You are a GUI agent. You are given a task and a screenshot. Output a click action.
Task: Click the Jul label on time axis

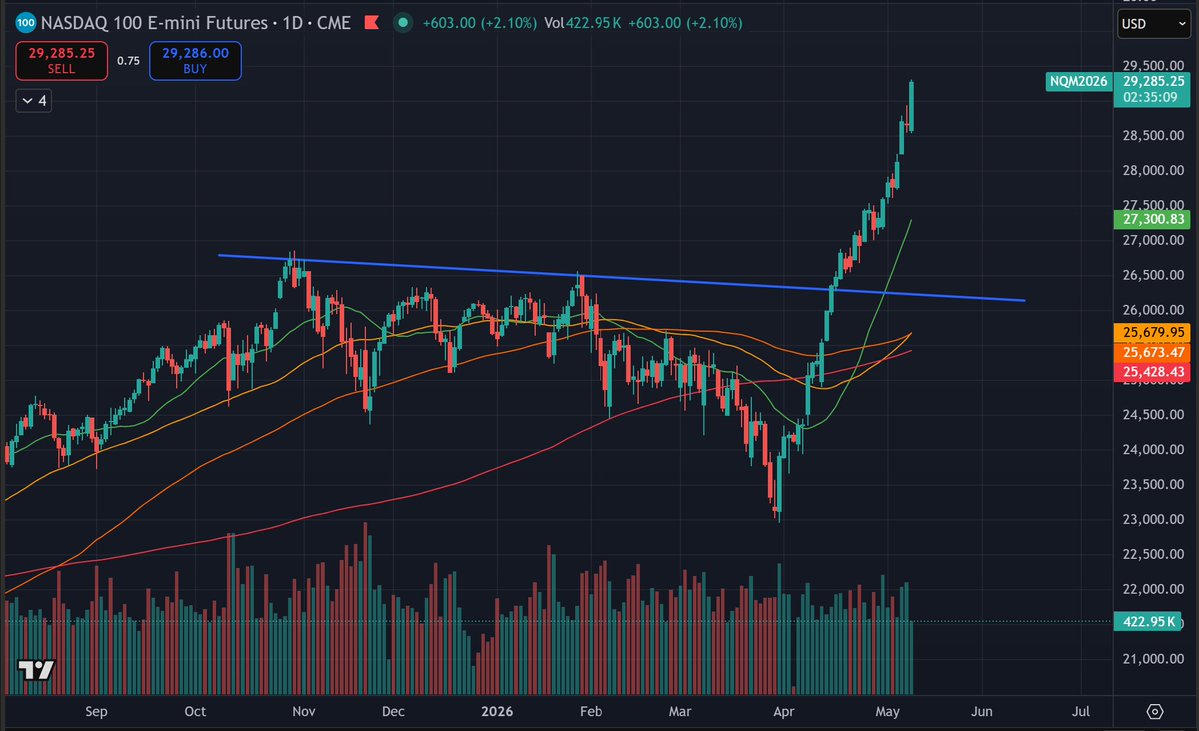tap(1080, 712)
